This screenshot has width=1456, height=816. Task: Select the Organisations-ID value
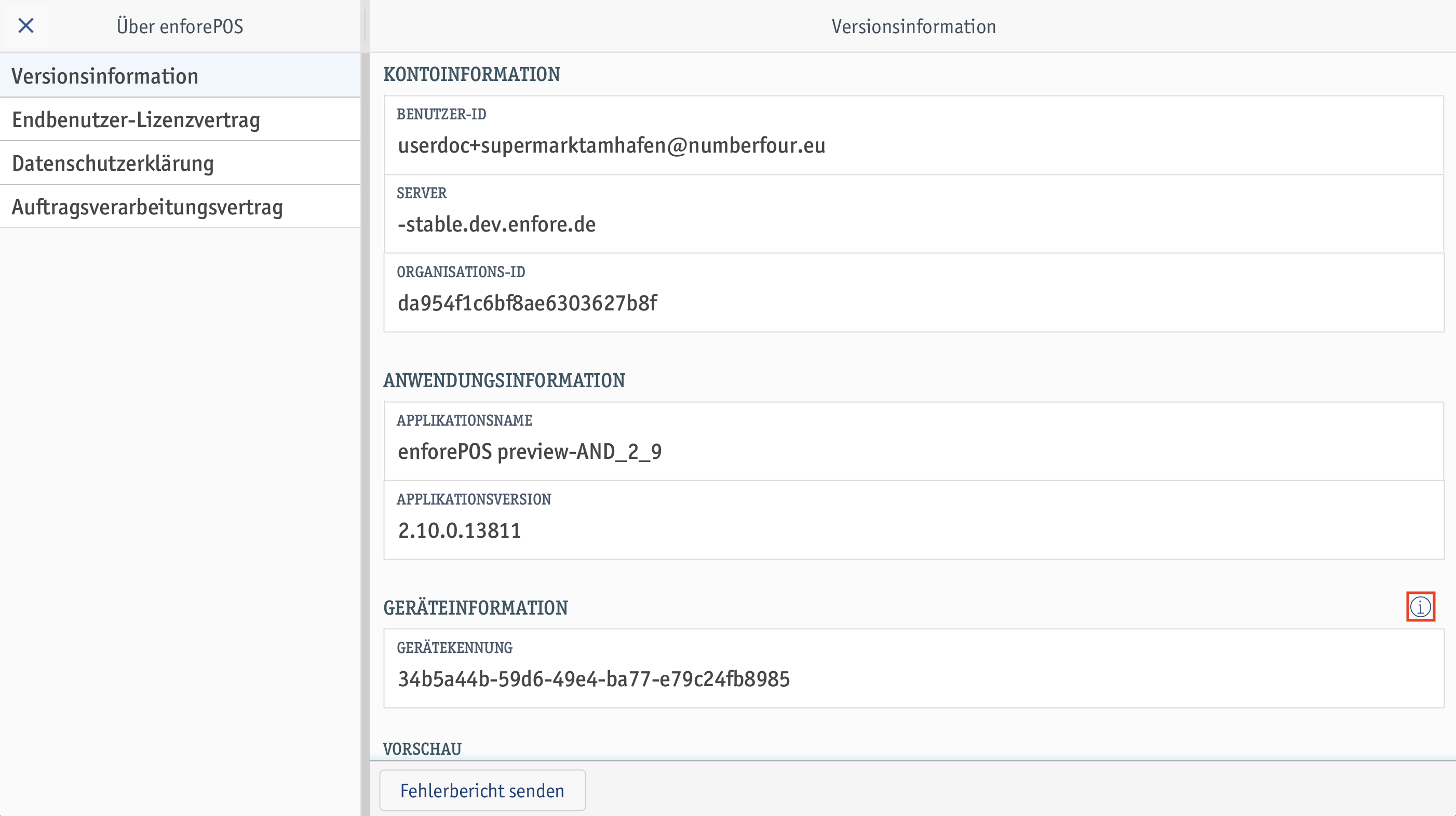tap(913, 293)
